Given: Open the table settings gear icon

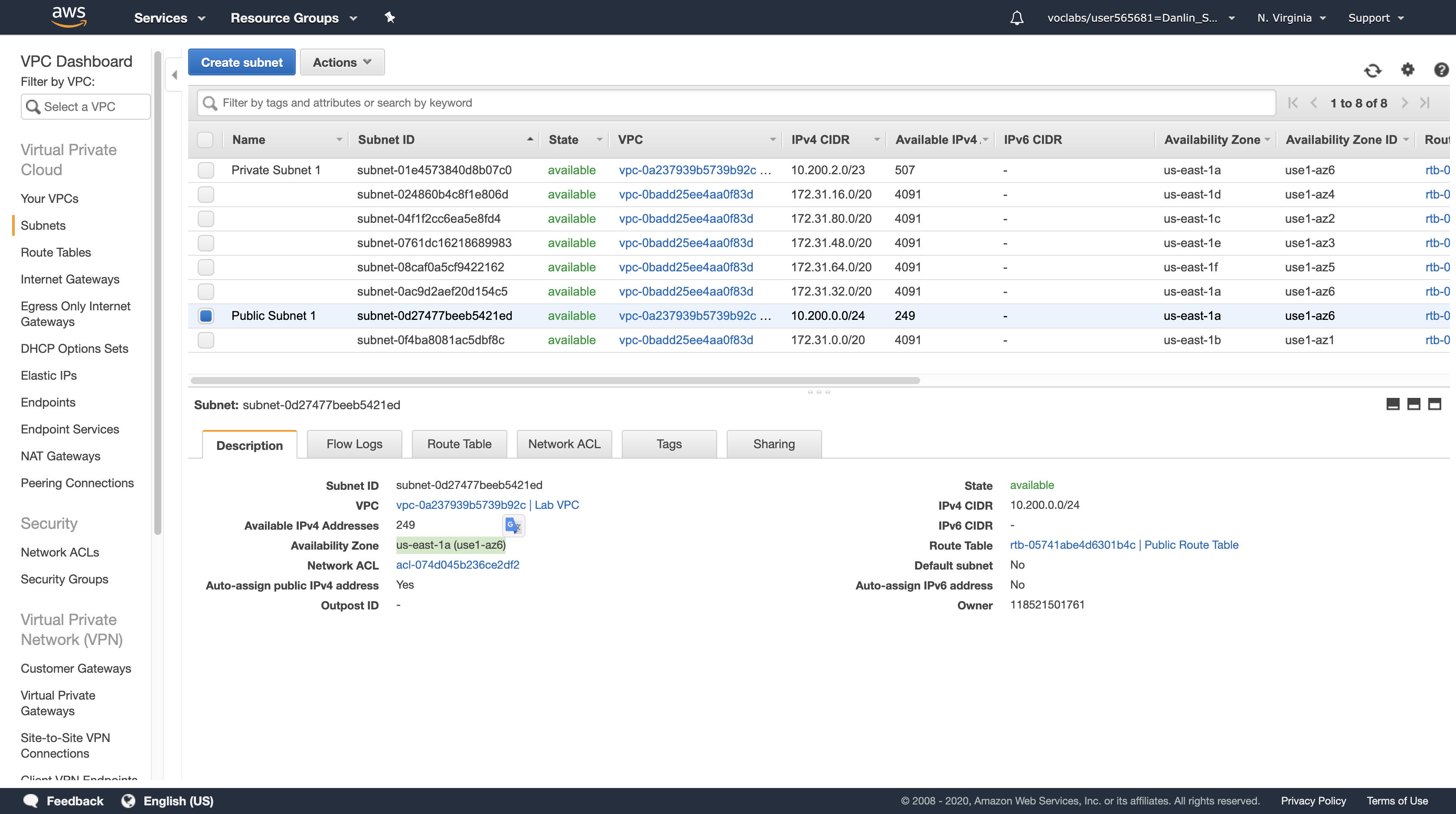Looking at the screenshot, I should tap(1407, 69).
